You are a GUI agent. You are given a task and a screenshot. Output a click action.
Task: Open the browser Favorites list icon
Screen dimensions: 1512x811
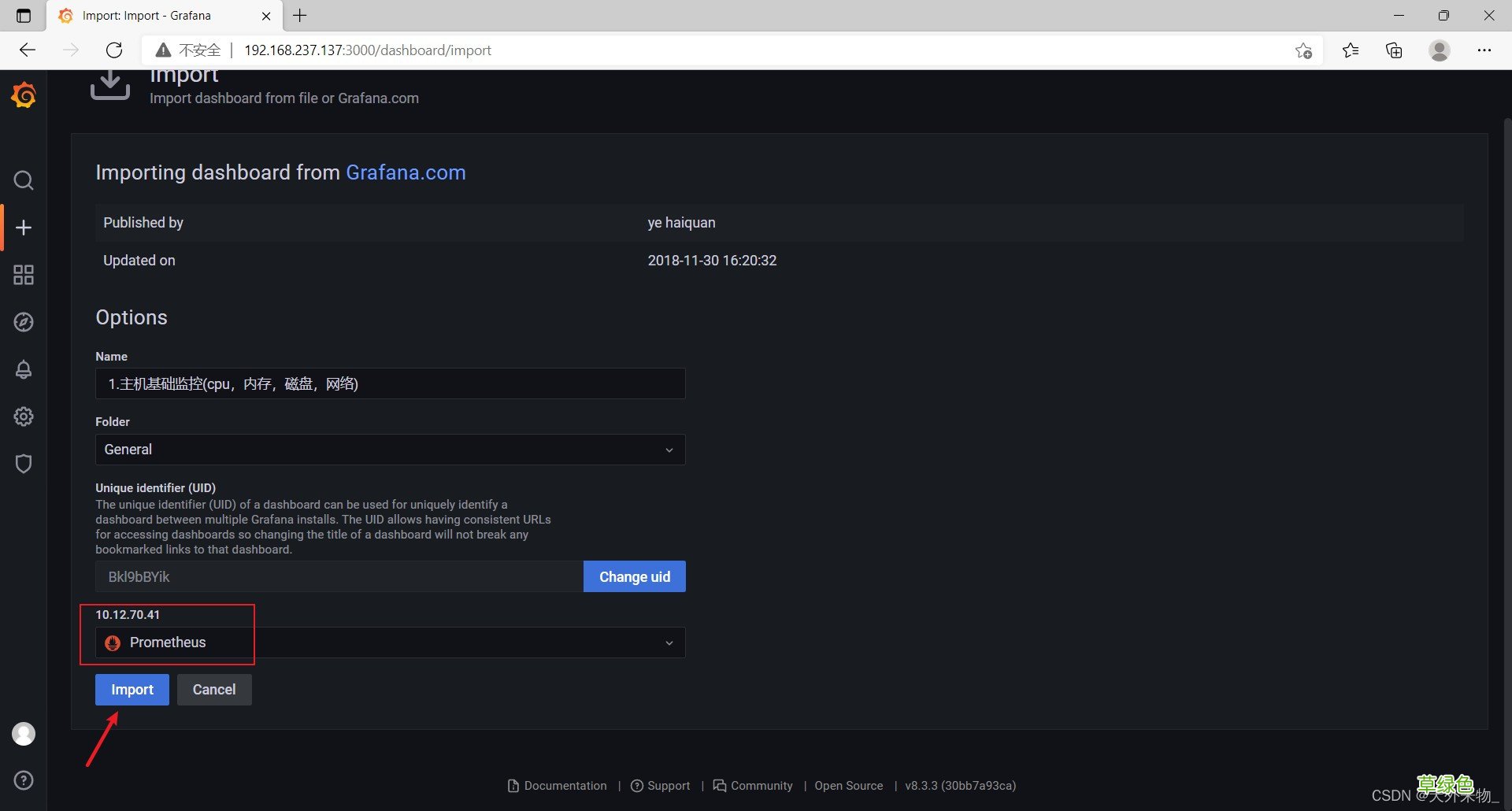[x=1351, y=50]
